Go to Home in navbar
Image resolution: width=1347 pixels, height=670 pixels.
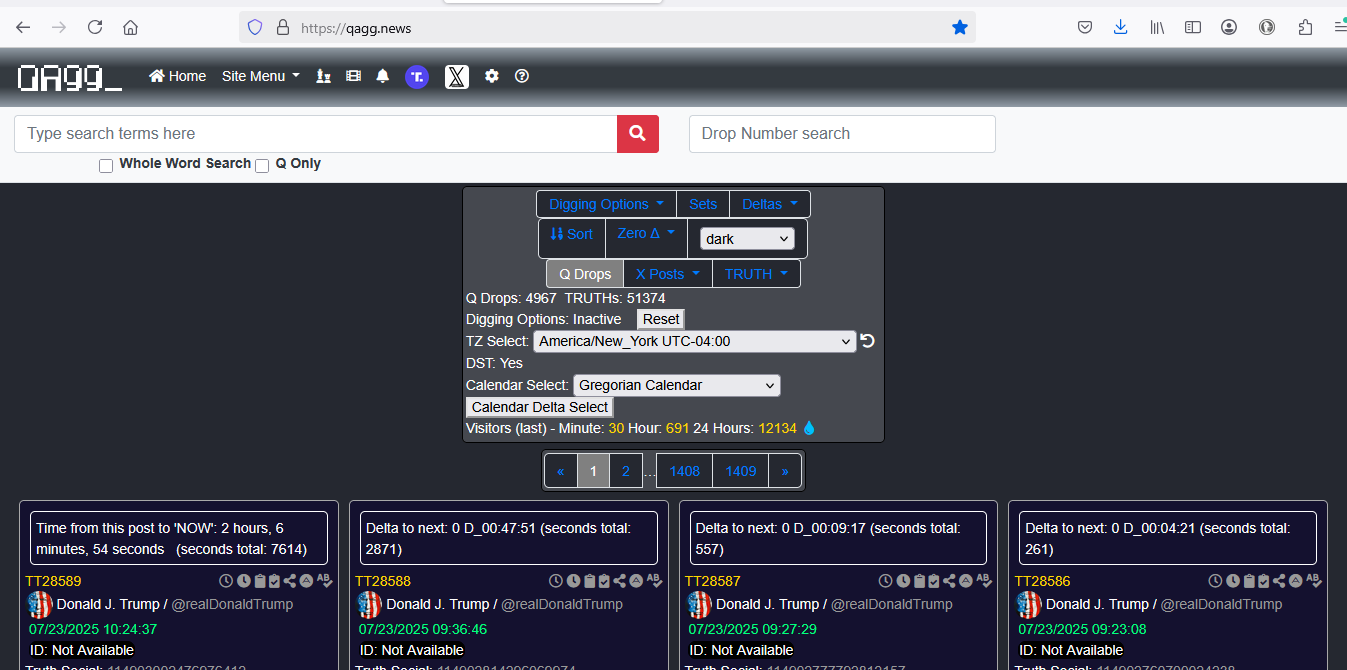(178, 76)
